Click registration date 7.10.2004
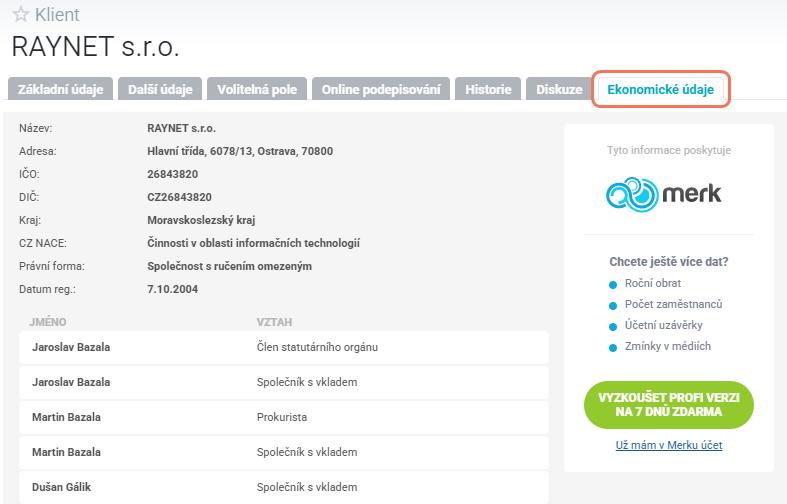The width and height of the screenshot is (787, 504). 173,289
